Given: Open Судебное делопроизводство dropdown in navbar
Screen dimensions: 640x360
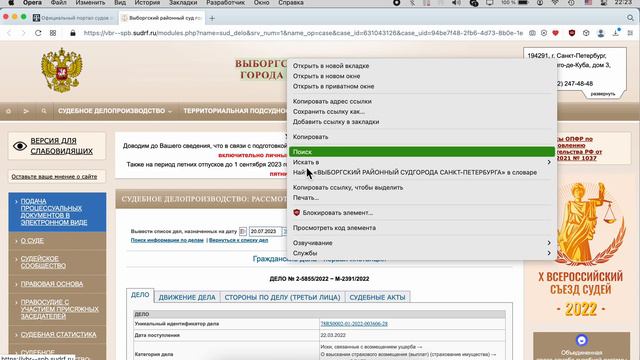Looking at the screenshot, I should tap(115, 111).
